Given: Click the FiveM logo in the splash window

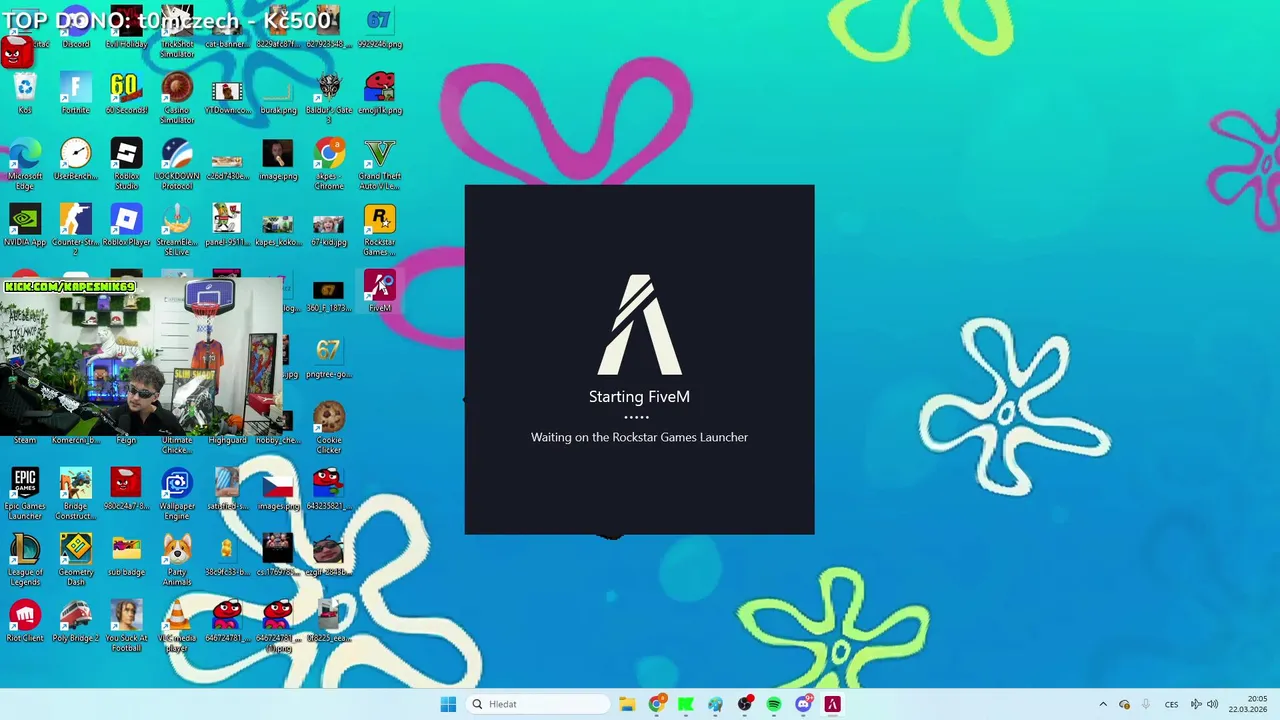Looking at the screenshot, I should pyautogui.click(x=639, y=325).
